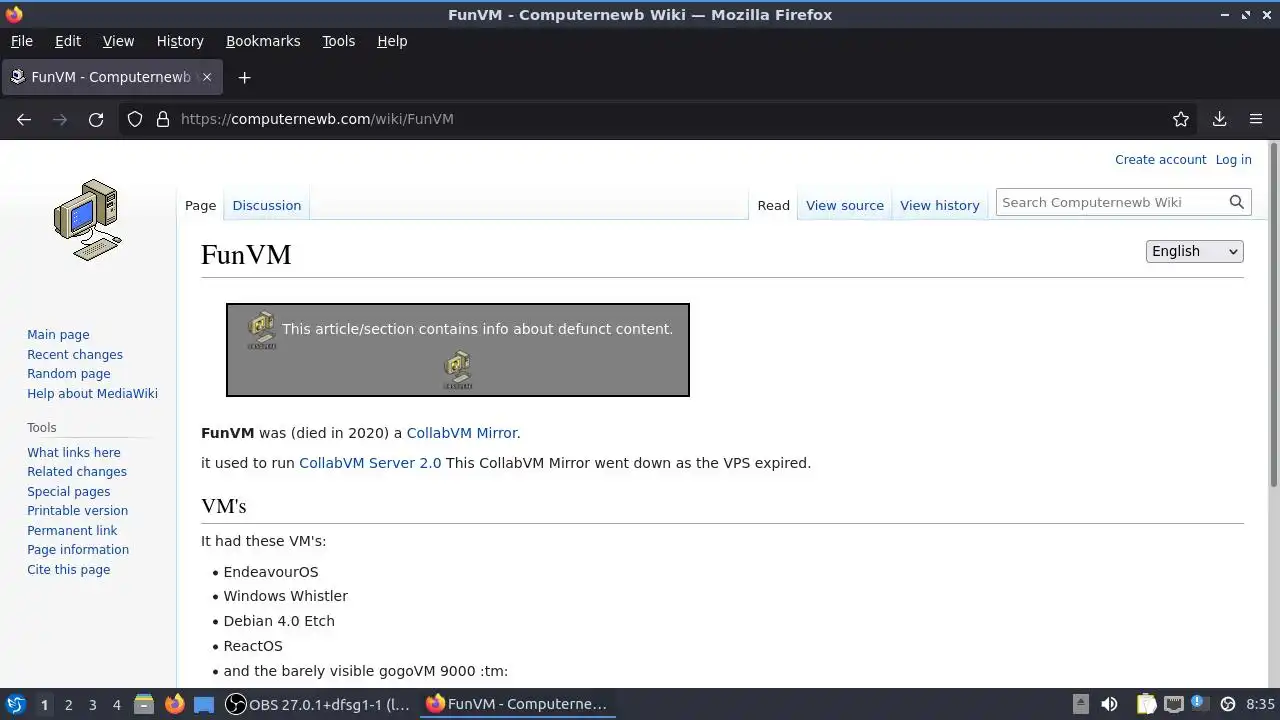This screenshot has height=720, width=1280.
Task: Open the tracking protection shield icon
Action: (135, 119)
